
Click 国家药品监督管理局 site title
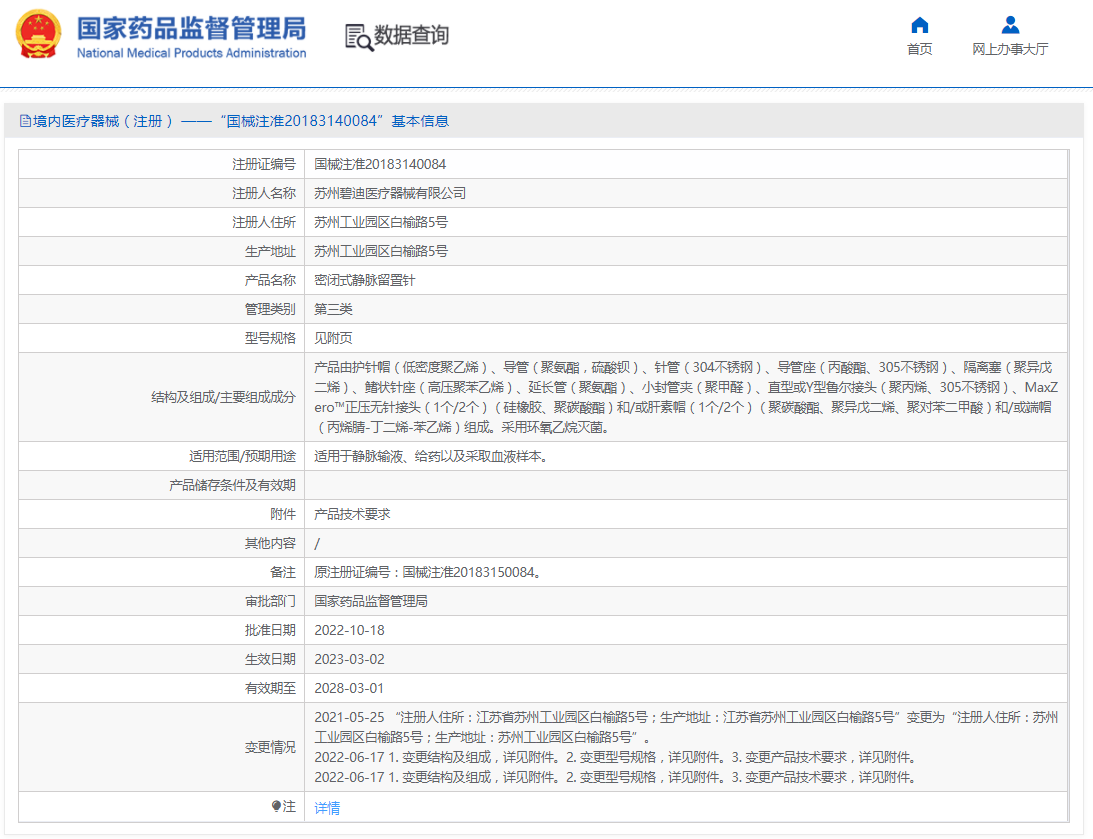[192, 29]
